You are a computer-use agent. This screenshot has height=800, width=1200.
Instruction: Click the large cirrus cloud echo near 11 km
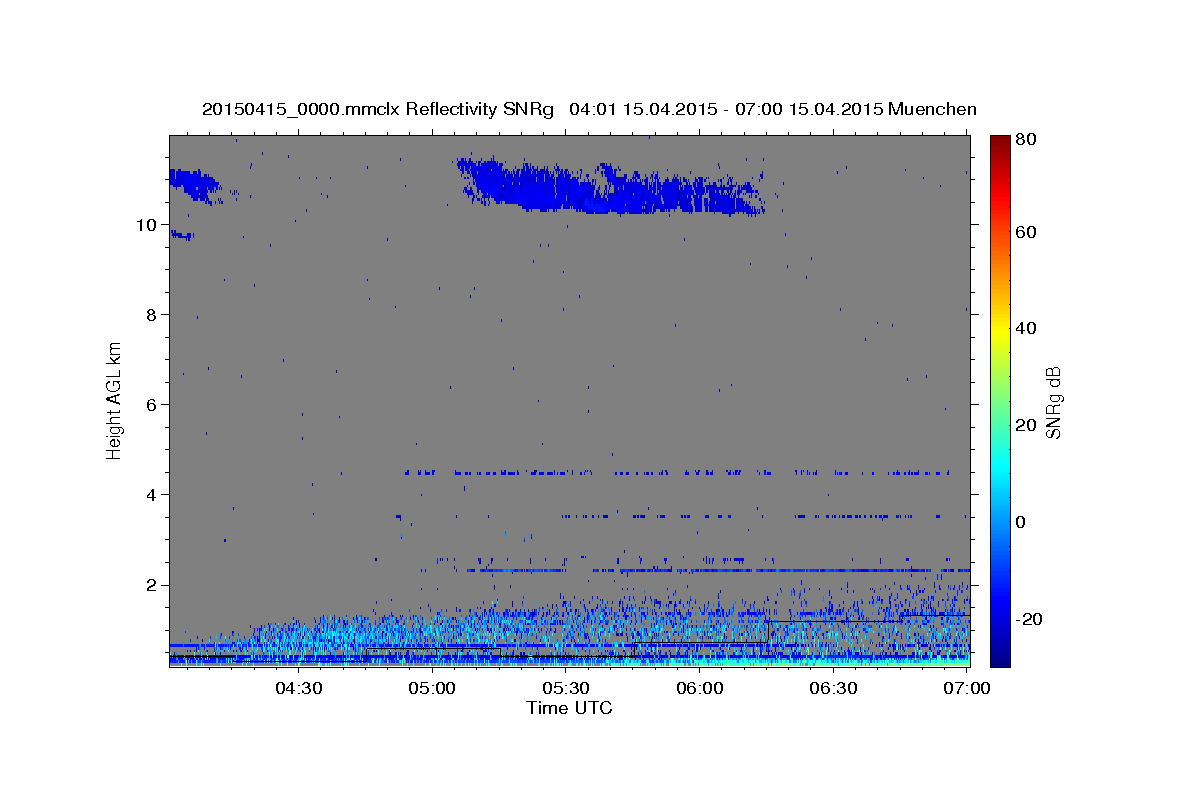coord(612,186)
